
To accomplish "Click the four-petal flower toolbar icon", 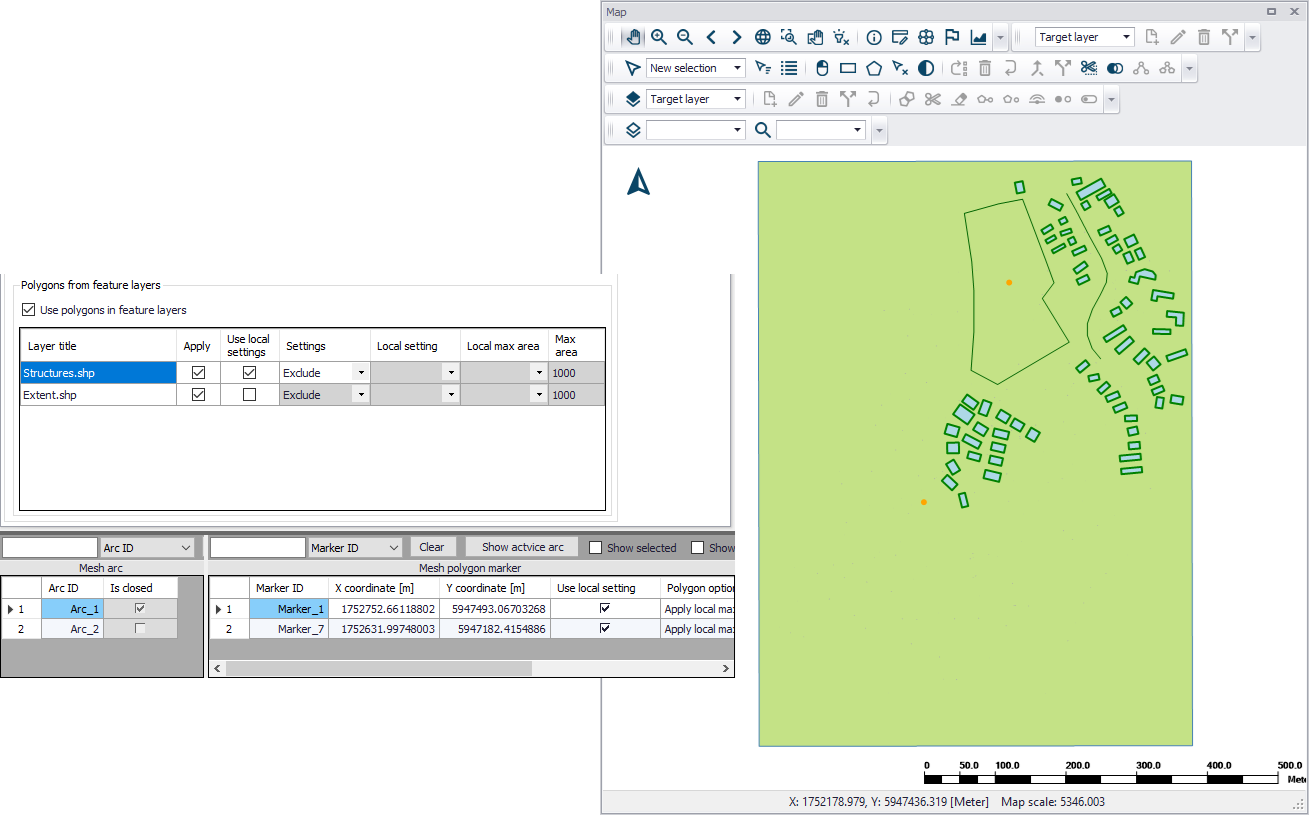I will pyautogui.click(x=926, y=37).
